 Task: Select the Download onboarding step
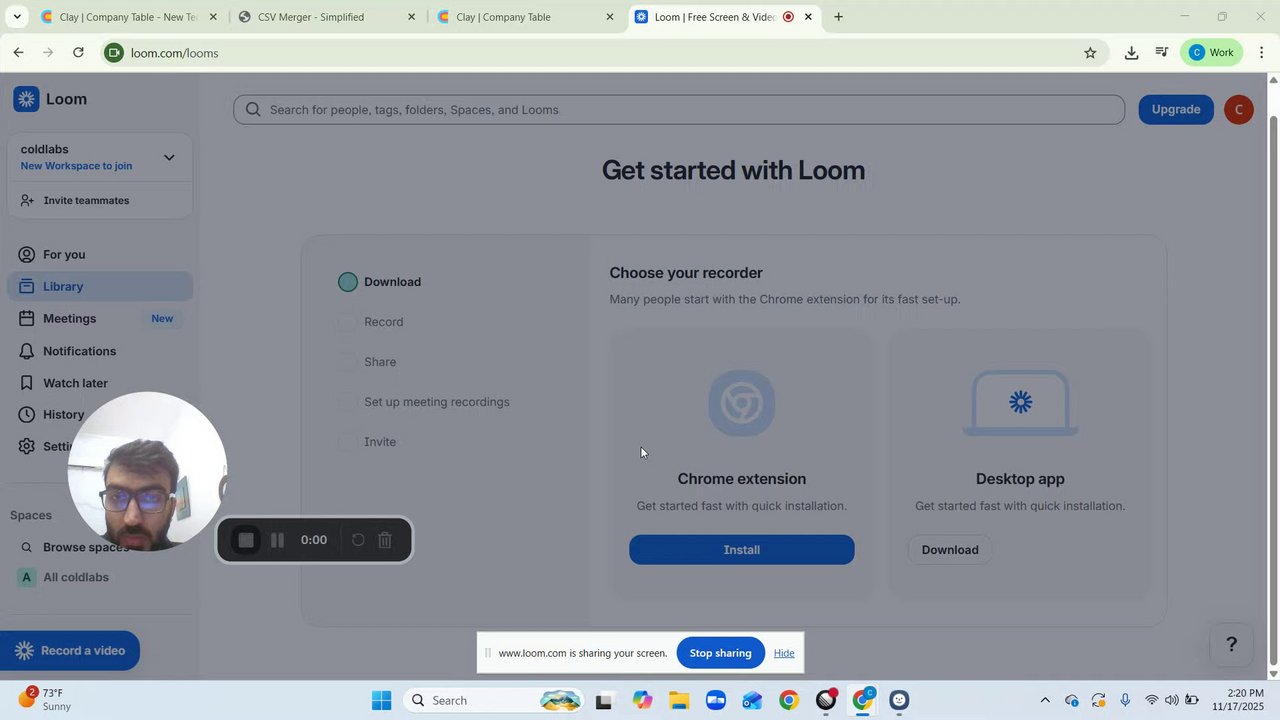(380, 282)
